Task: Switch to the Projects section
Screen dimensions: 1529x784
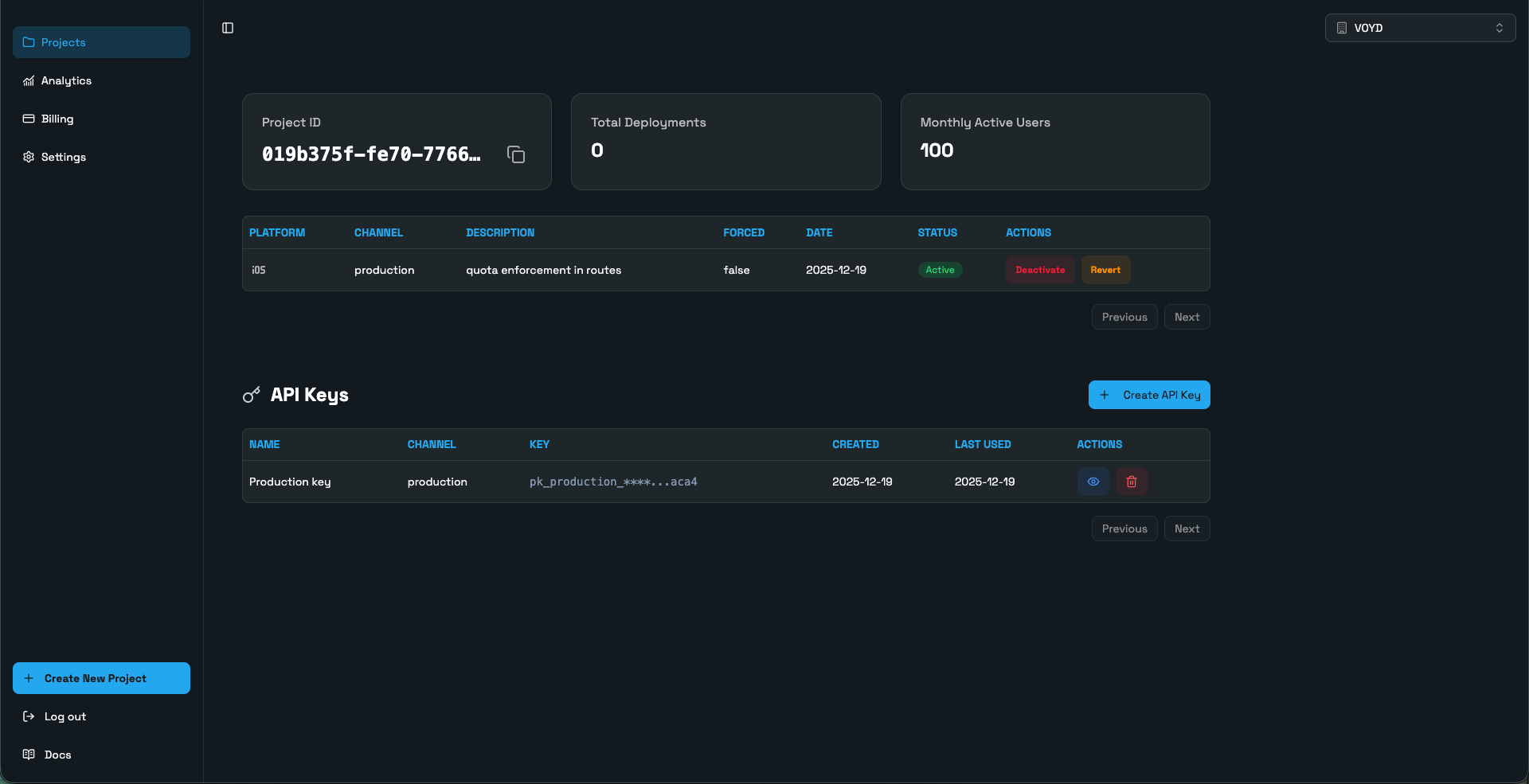Action: coord(63,42)
